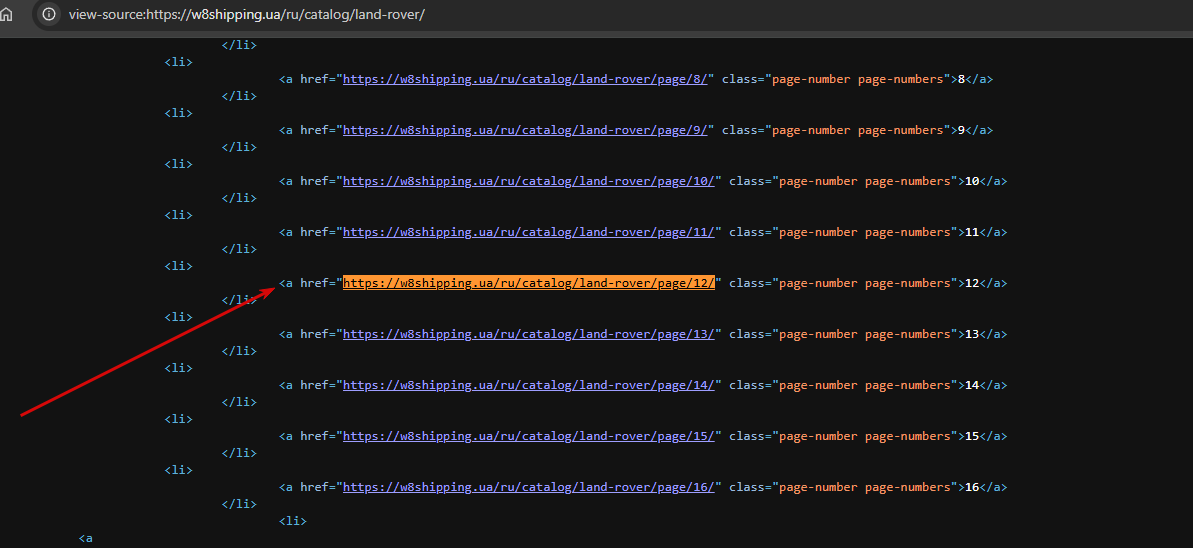1193x548 pixels.
Task: Click the class attribute value on page 12 line
Action: pyautogui.click(x=864, y=283)
